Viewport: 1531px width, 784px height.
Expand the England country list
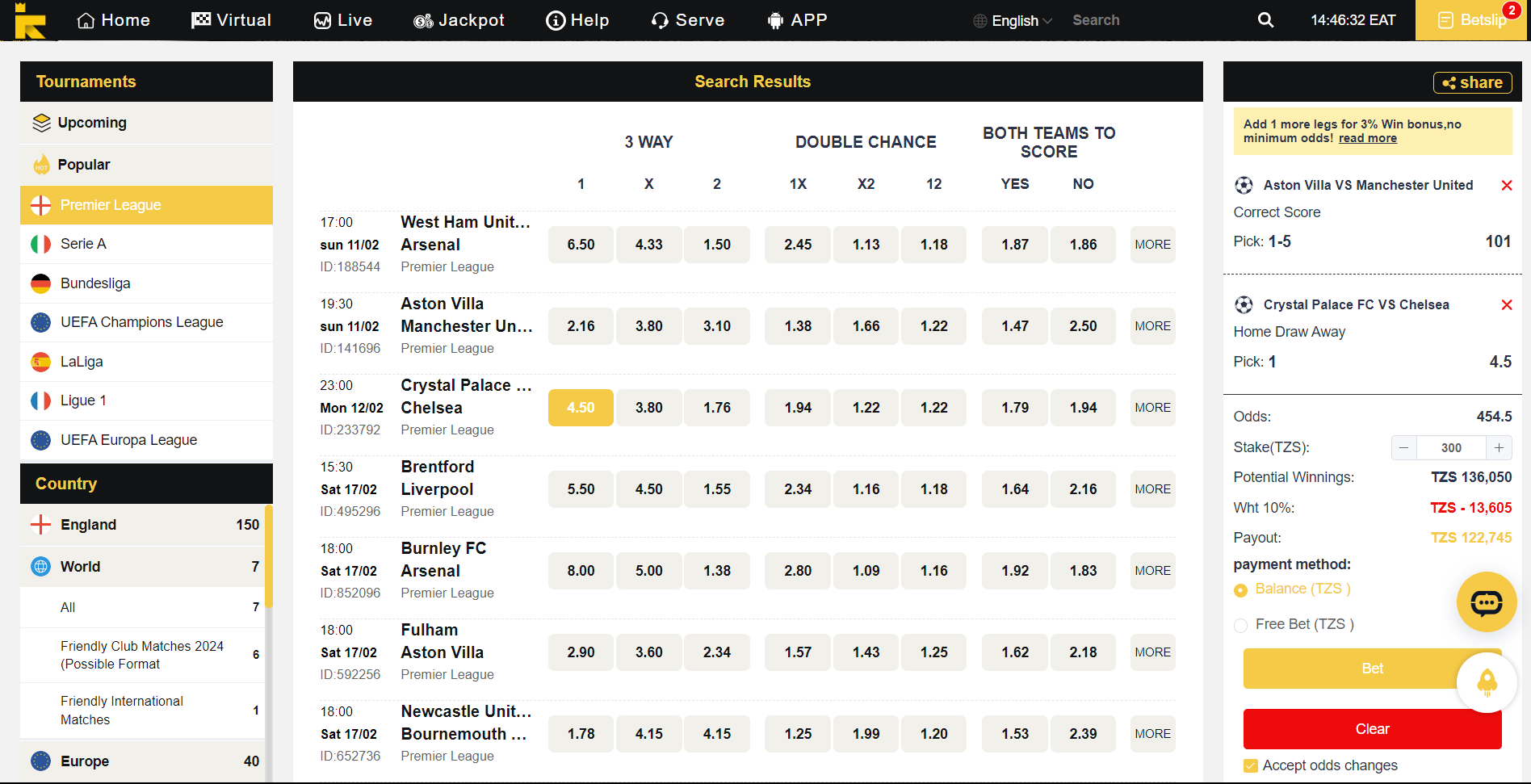pyautogui.click(x=145, y=525)
